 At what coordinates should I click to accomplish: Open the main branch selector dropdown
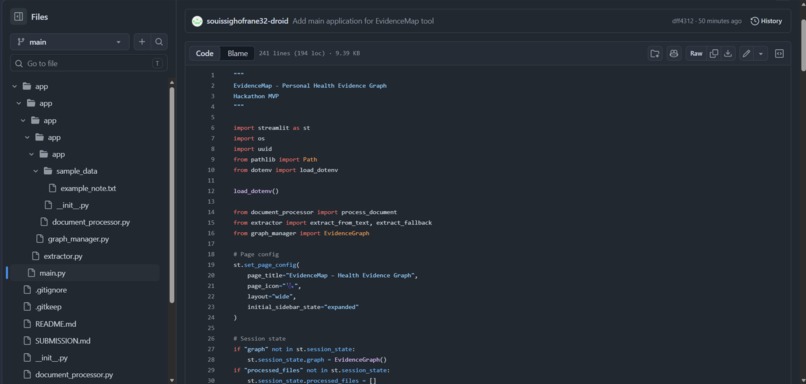(x=70, y=42)
